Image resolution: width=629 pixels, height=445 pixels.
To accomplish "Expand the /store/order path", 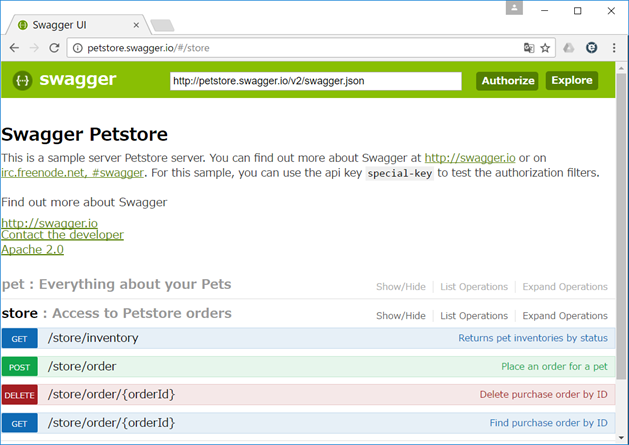I will click(x=82, y=366).
